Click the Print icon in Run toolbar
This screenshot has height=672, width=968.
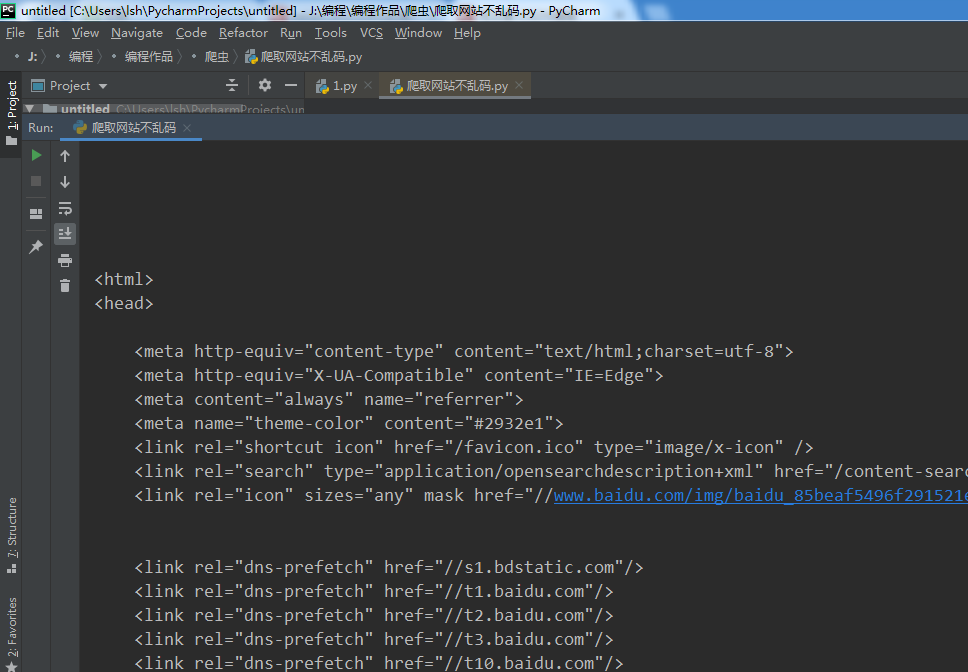65,260
